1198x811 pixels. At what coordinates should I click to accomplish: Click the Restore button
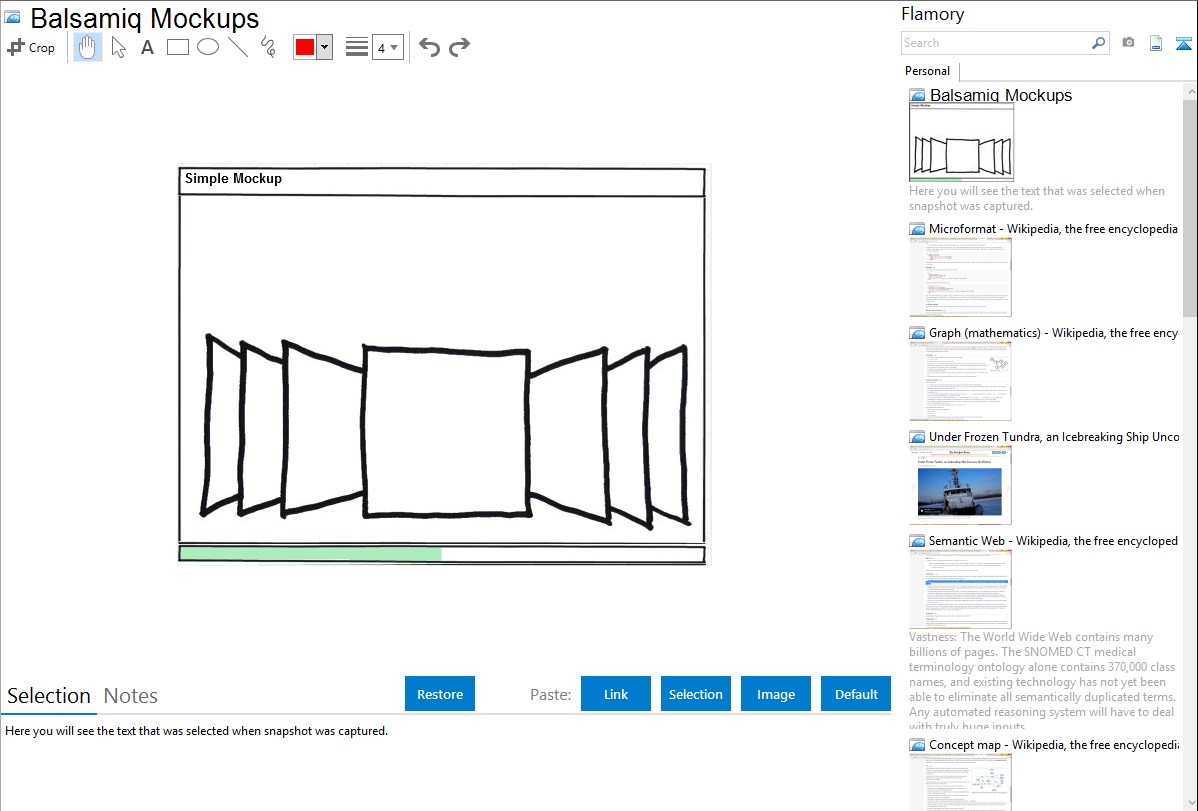[x=440, y=693]
